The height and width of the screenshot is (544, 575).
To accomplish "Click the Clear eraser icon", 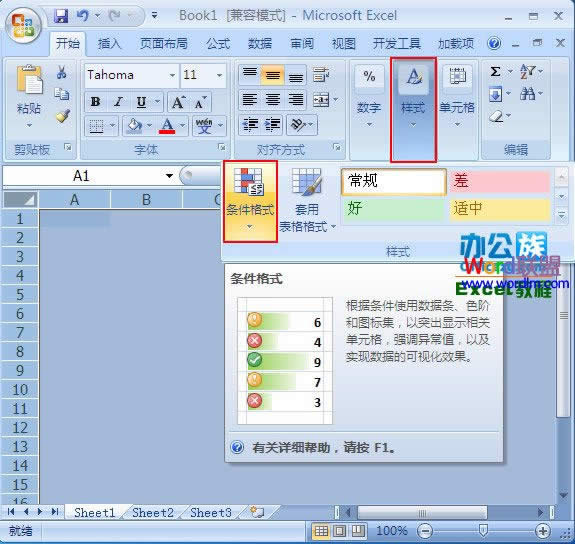I will point(495,117).
